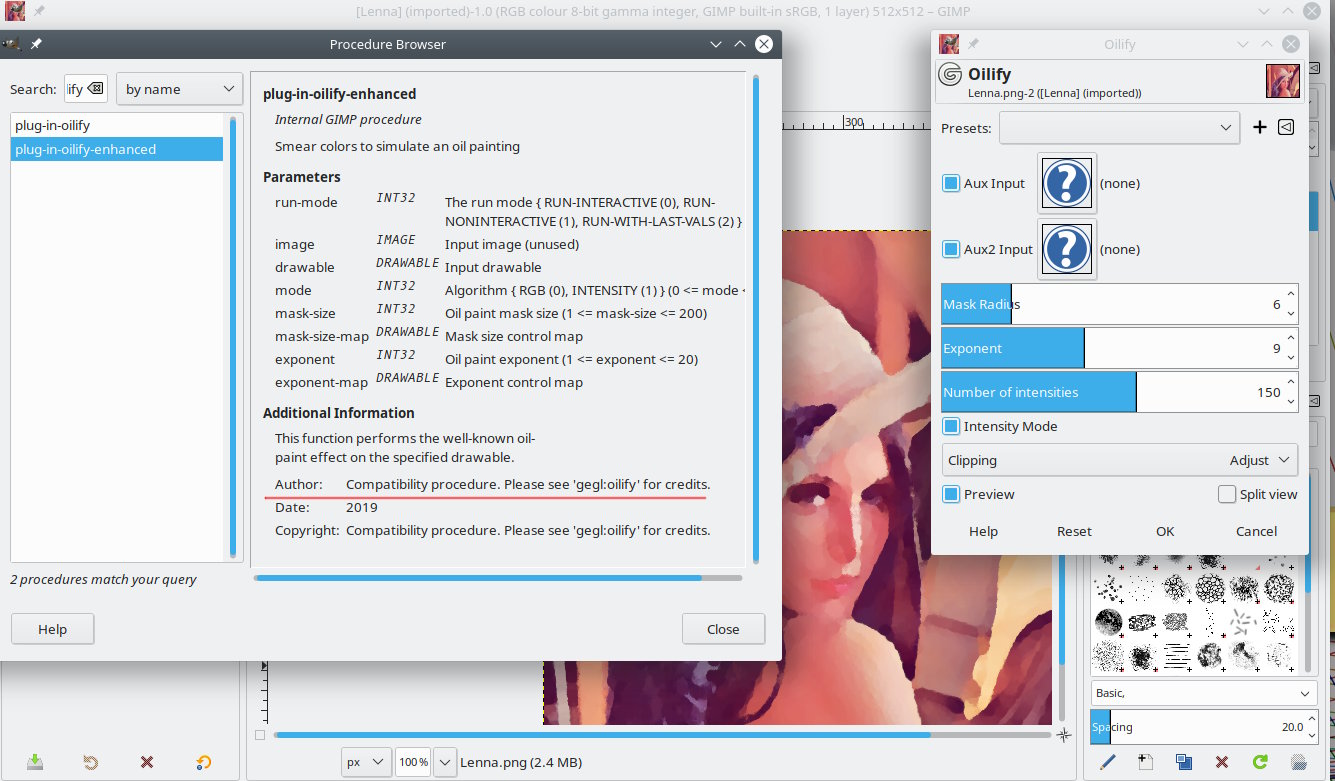The image size is (1335, 781).
Task: Click the navigate image icon at canvas corner
Action: 1064,735
